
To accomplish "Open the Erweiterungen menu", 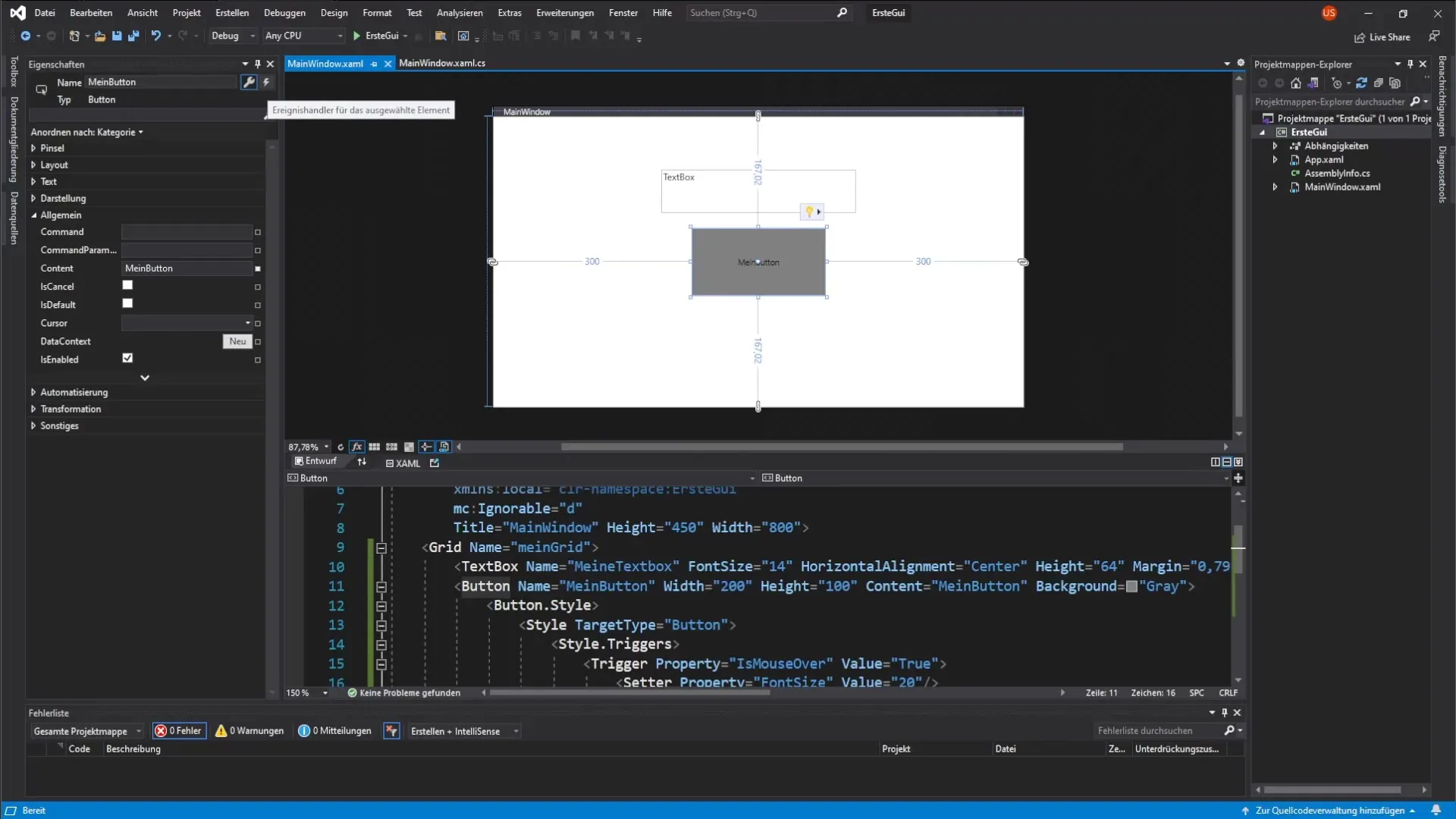I will [x=565, y=13].
